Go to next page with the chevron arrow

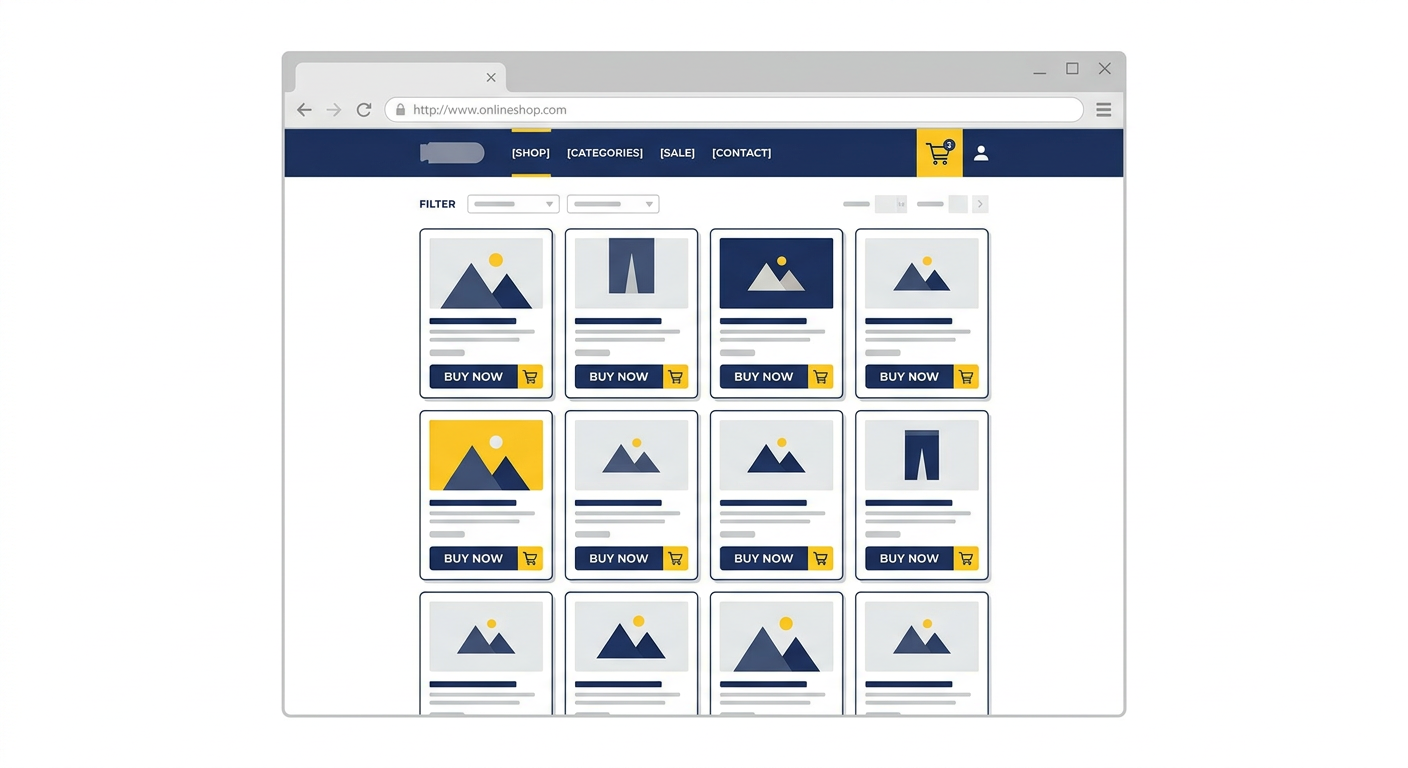point(980,204)
